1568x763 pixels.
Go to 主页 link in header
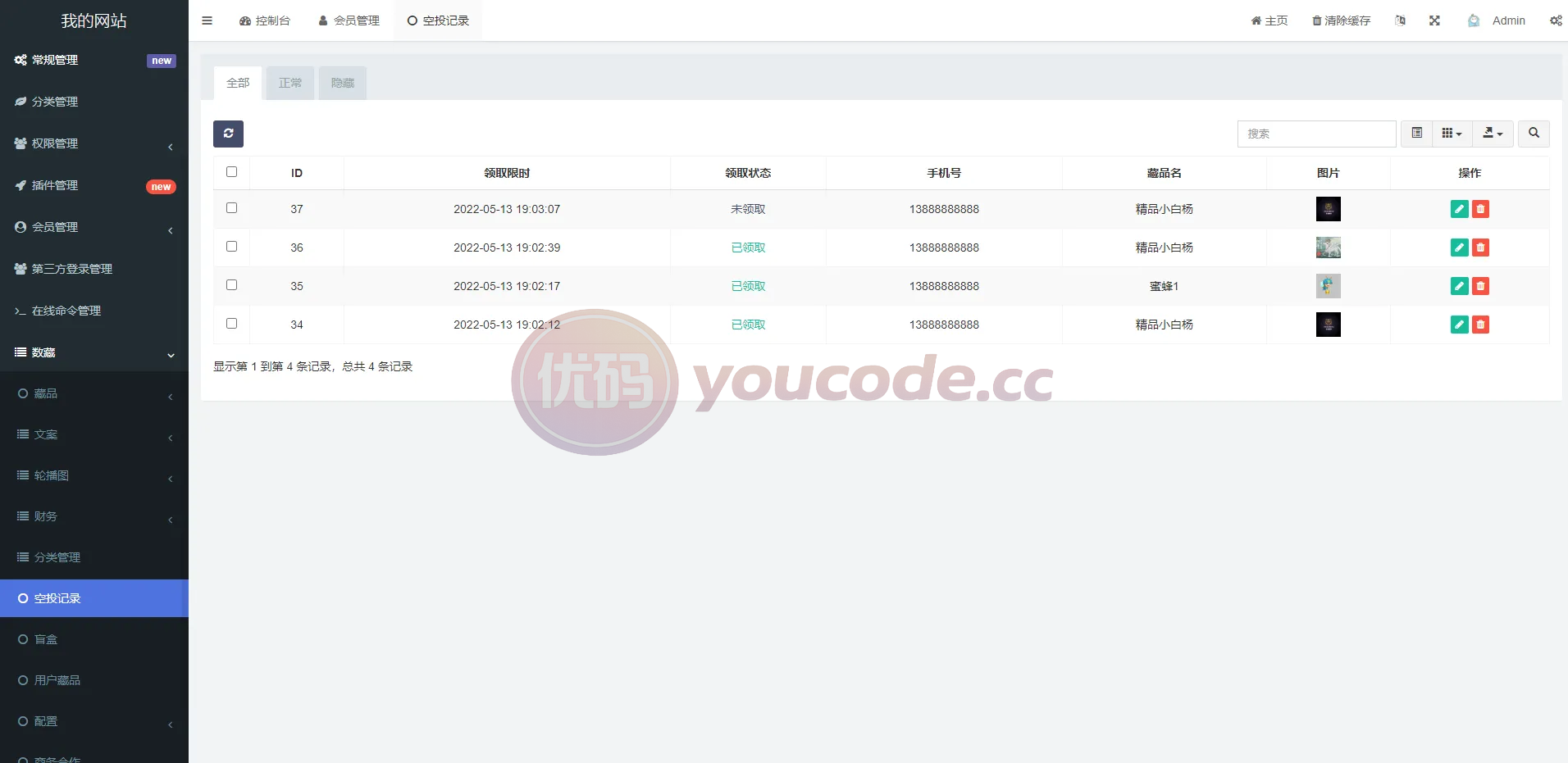pos(1269,20)
